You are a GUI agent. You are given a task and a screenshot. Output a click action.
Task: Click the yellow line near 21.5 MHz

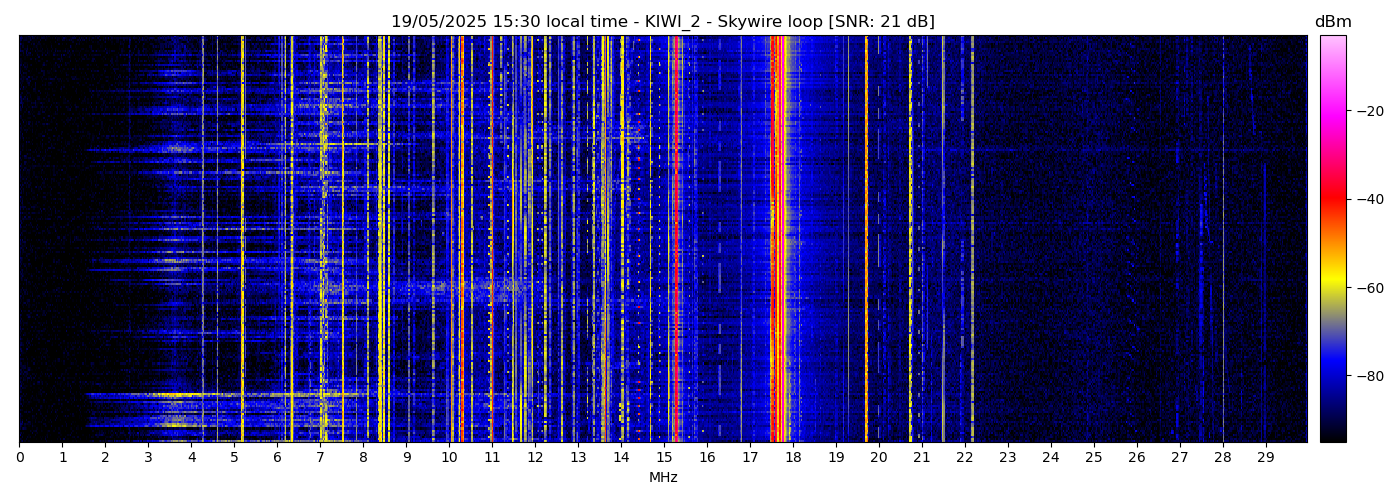point(943,240)
